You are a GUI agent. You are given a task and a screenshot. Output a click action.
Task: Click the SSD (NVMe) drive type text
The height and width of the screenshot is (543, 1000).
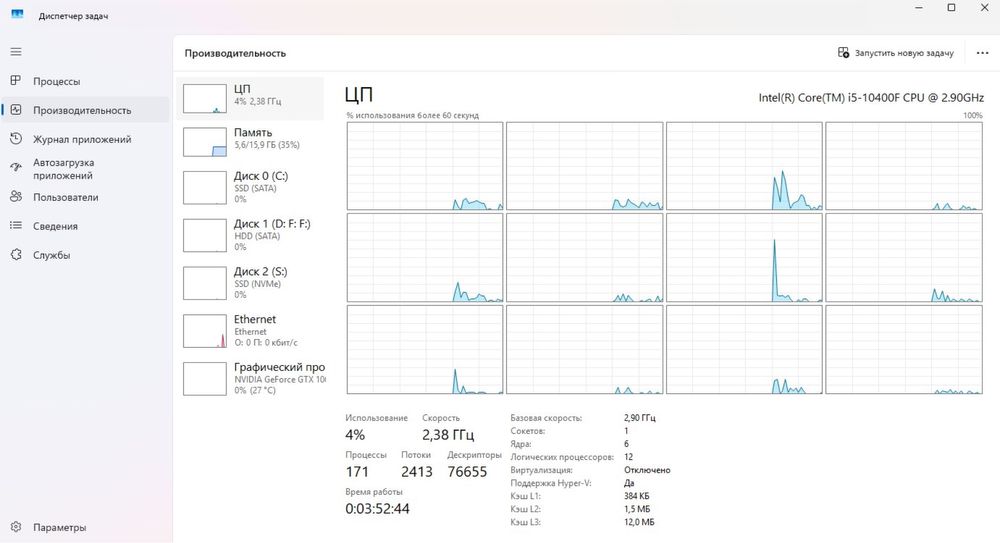[257, 284]
